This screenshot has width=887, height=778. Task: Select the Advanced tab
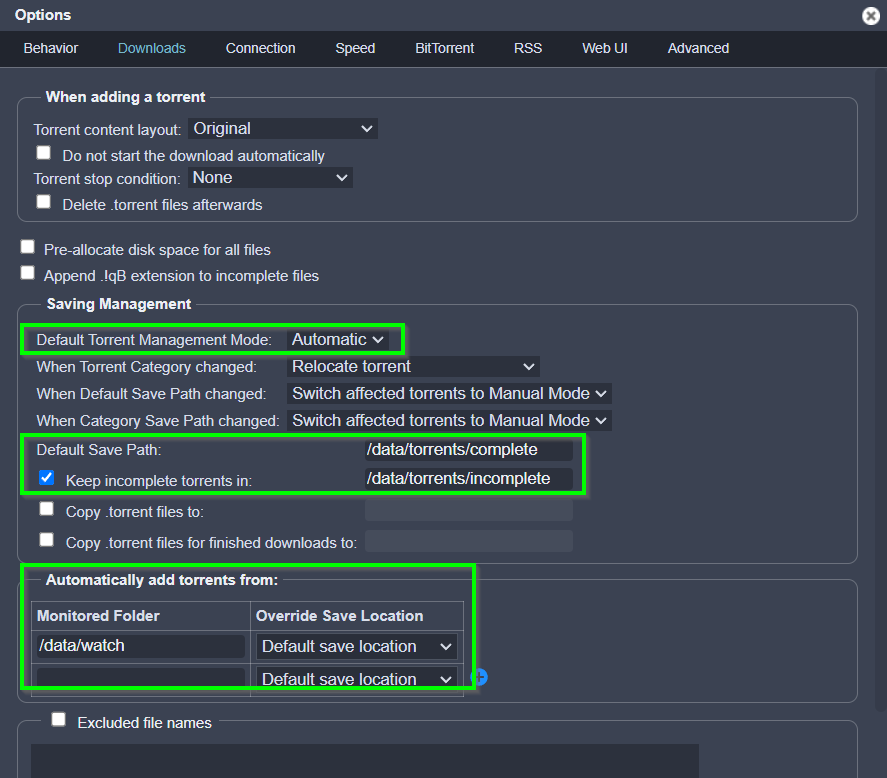(x=698, y=48)
